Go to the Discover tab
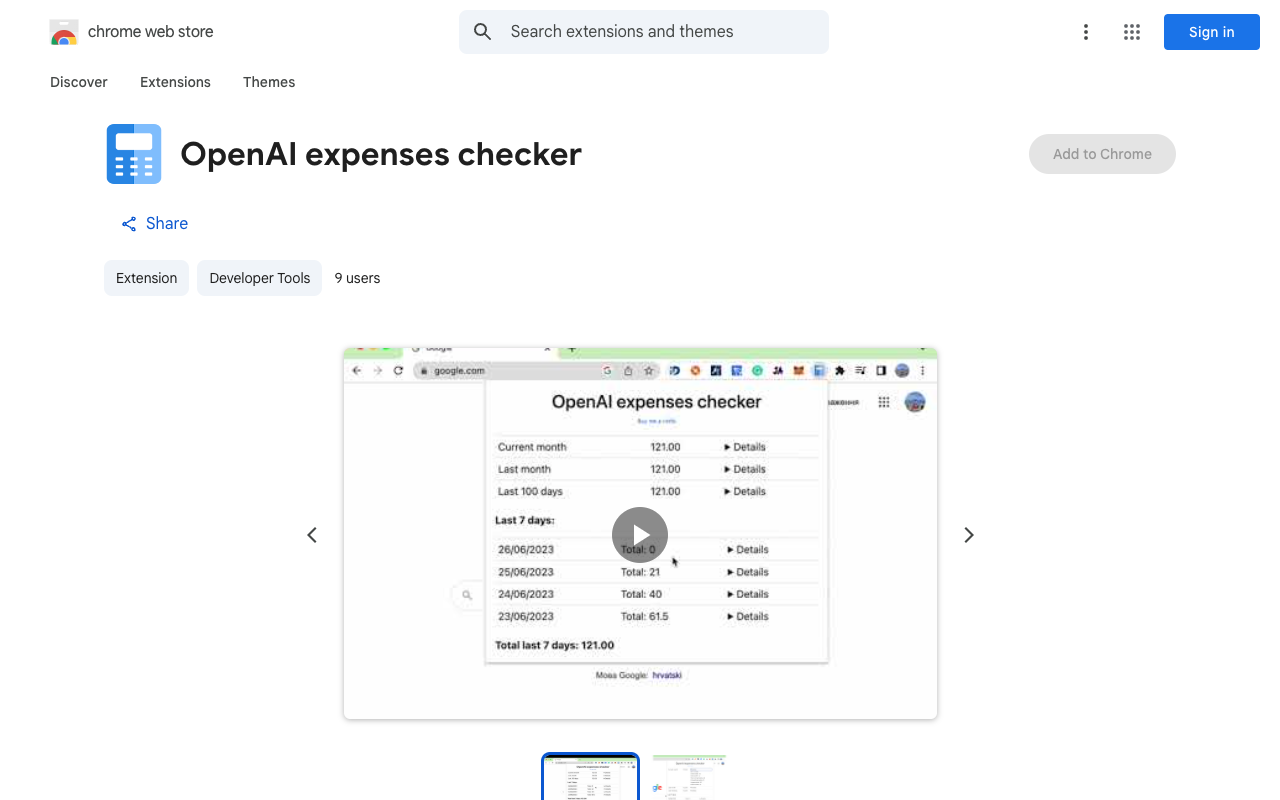The width and height of the screenshot is (1280, 800). (x=79, y=82)
